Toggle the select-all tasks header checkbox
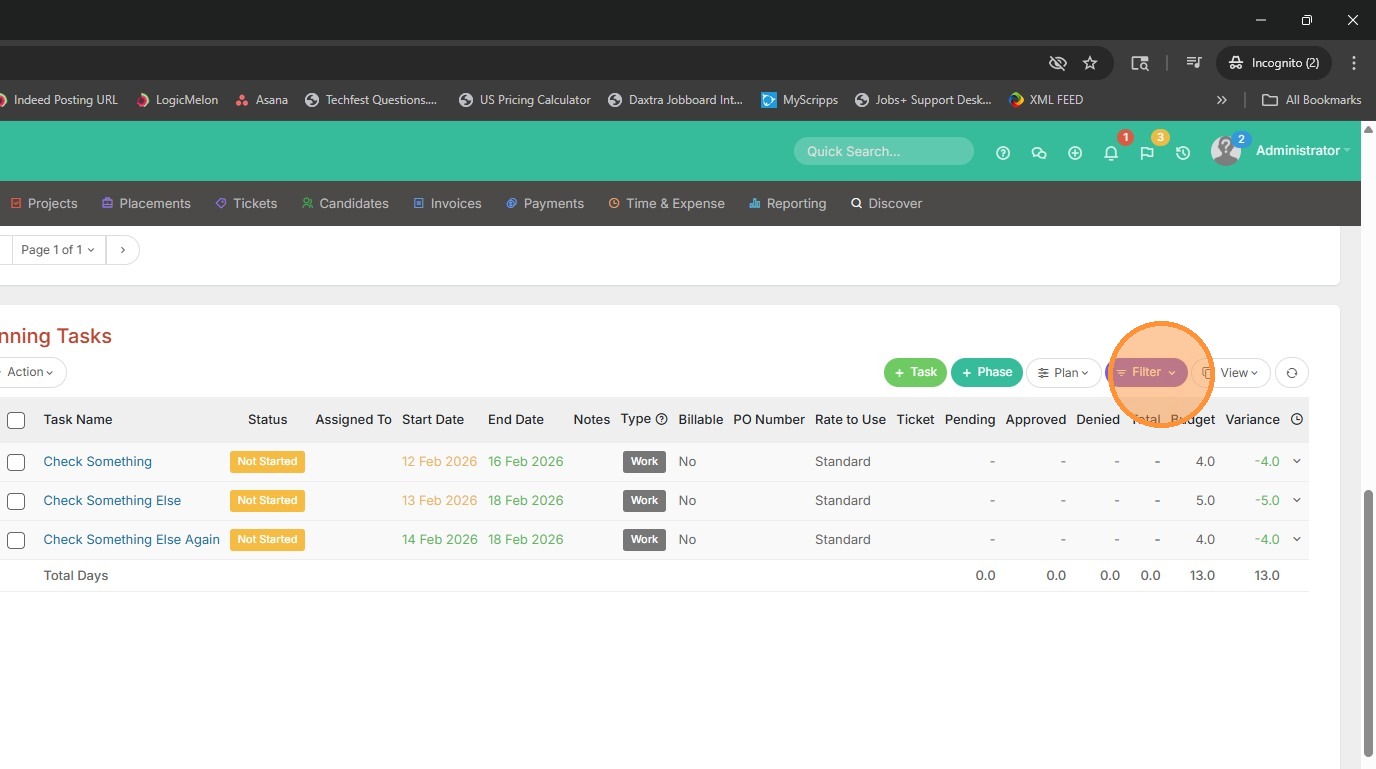The image size is (1376, 769). click(x=16, y=420)
